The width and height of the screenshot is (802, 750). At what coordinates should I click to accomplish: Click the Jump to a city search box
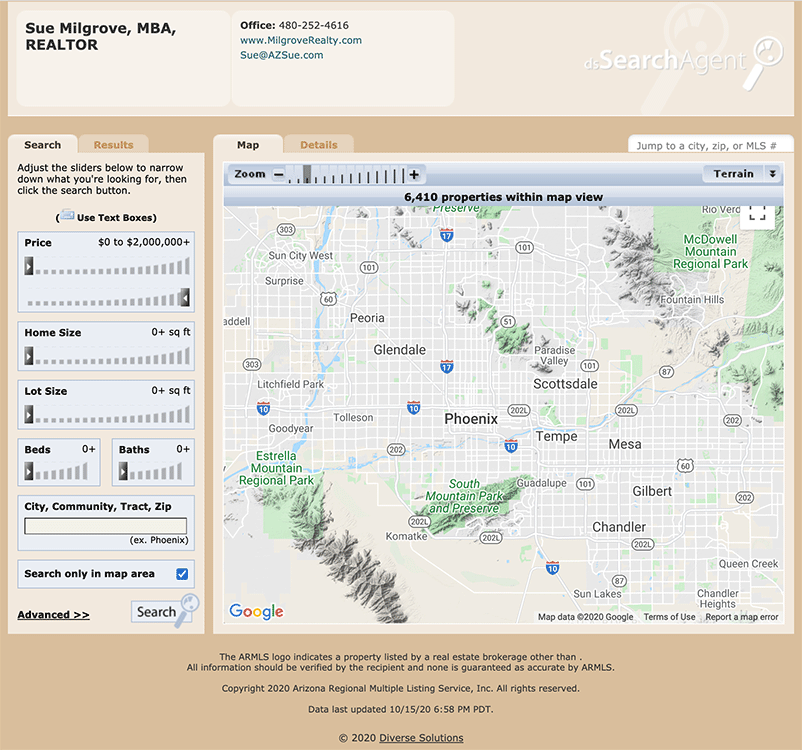pos(709,146)
